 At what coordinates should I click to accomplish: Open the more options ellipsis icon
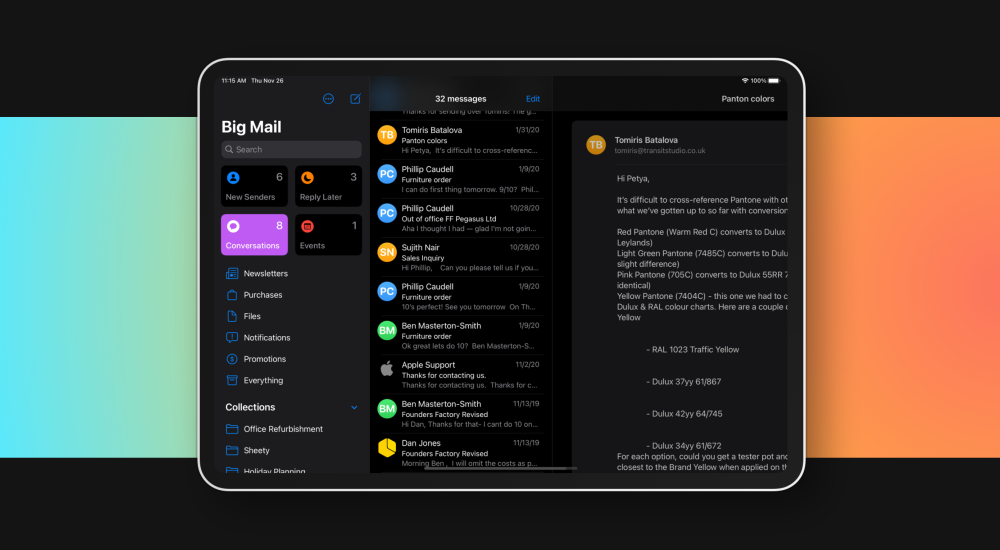[329, 99]
